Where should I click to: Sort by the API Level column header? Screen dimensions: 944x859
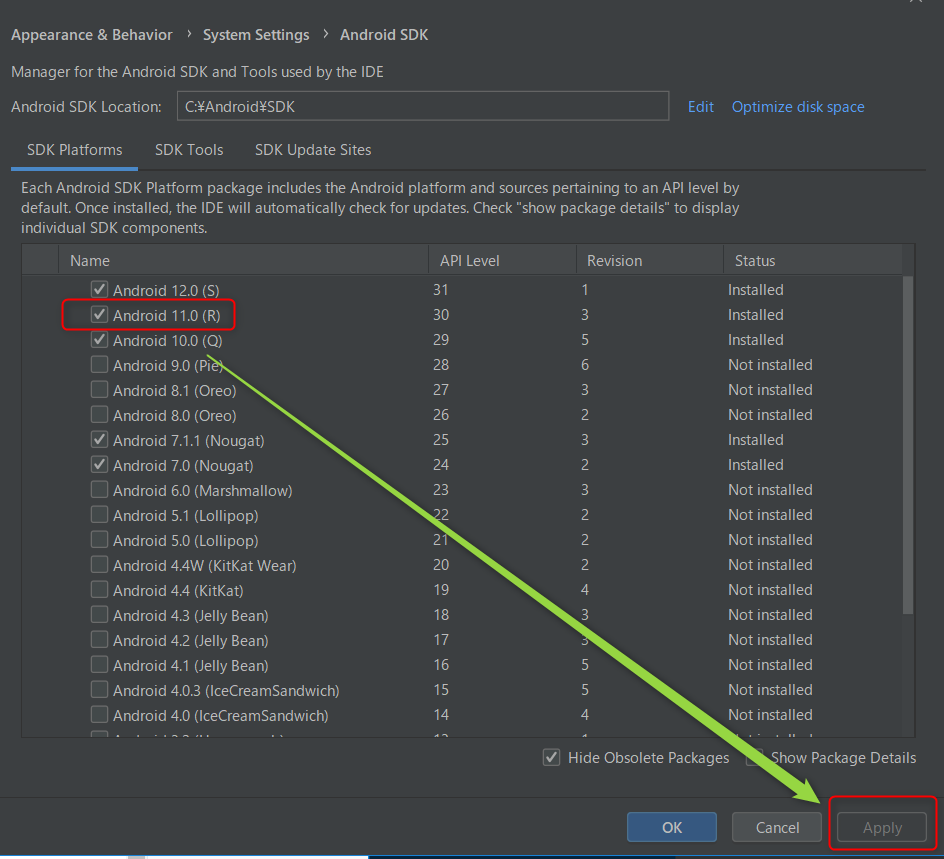point(503,261)
